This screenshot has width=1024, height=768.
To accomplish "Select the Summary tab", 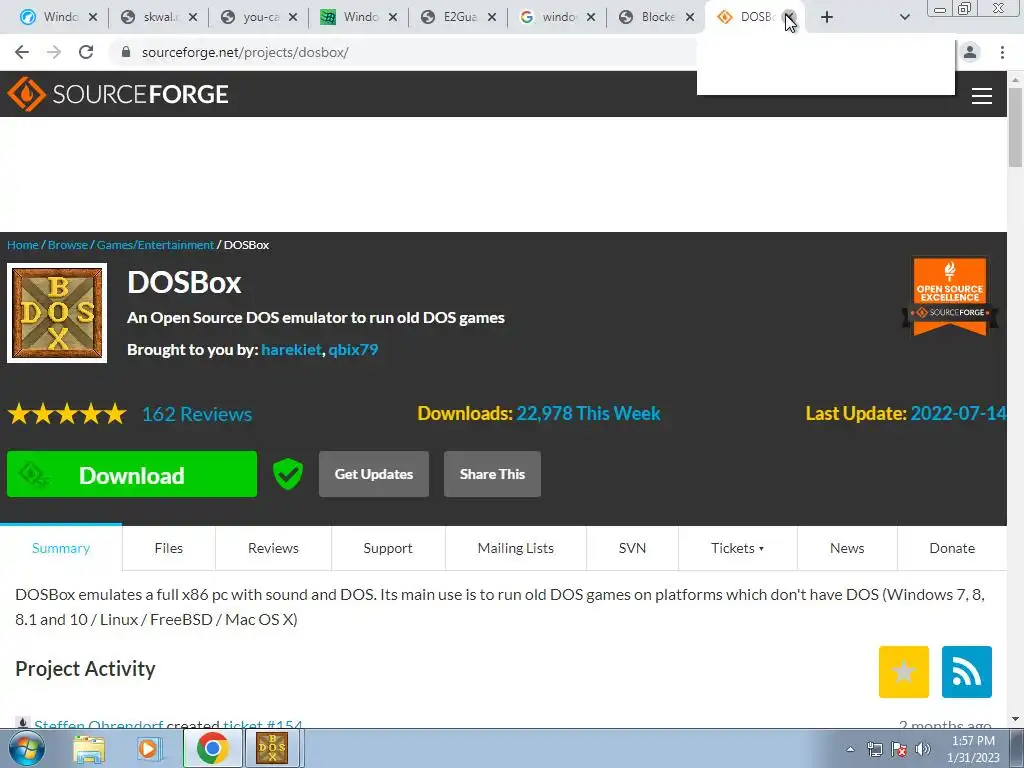I will click(x=61, y=548).
